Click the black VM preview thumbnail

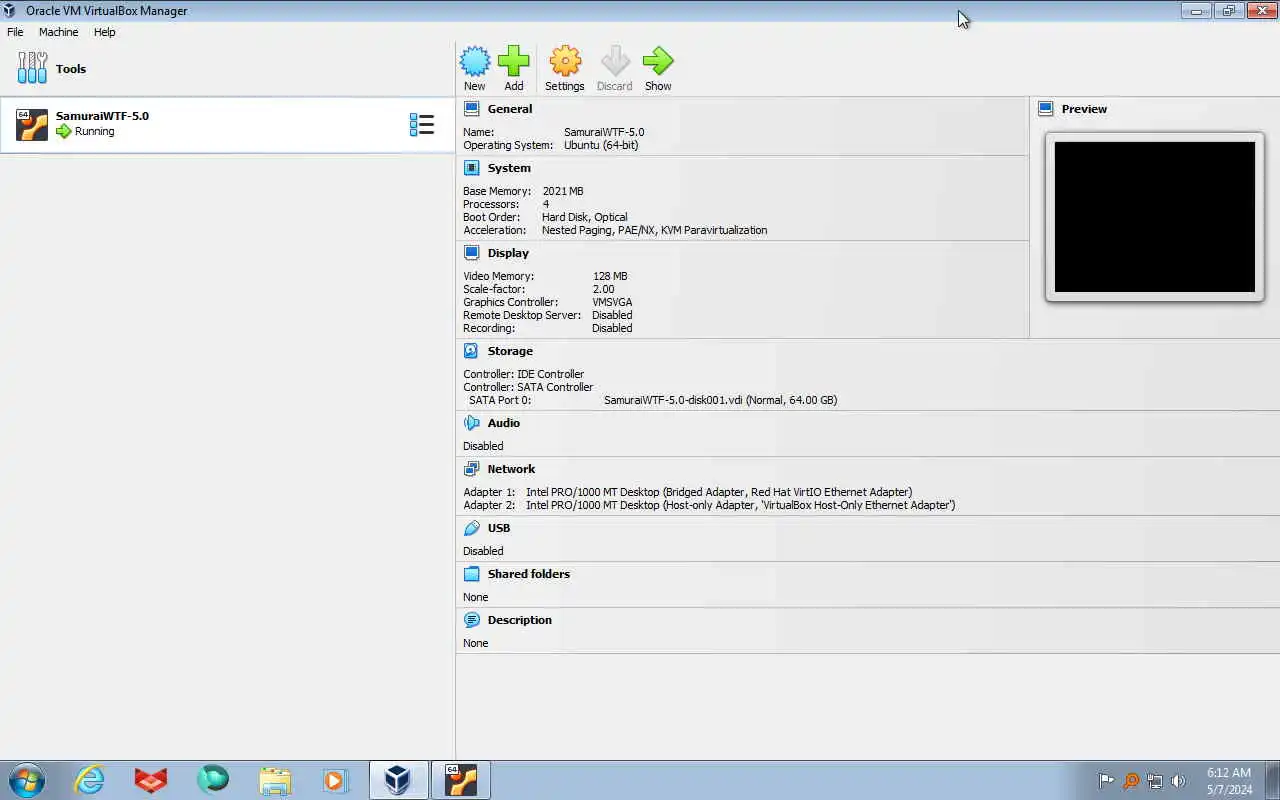pos(1155,217)
